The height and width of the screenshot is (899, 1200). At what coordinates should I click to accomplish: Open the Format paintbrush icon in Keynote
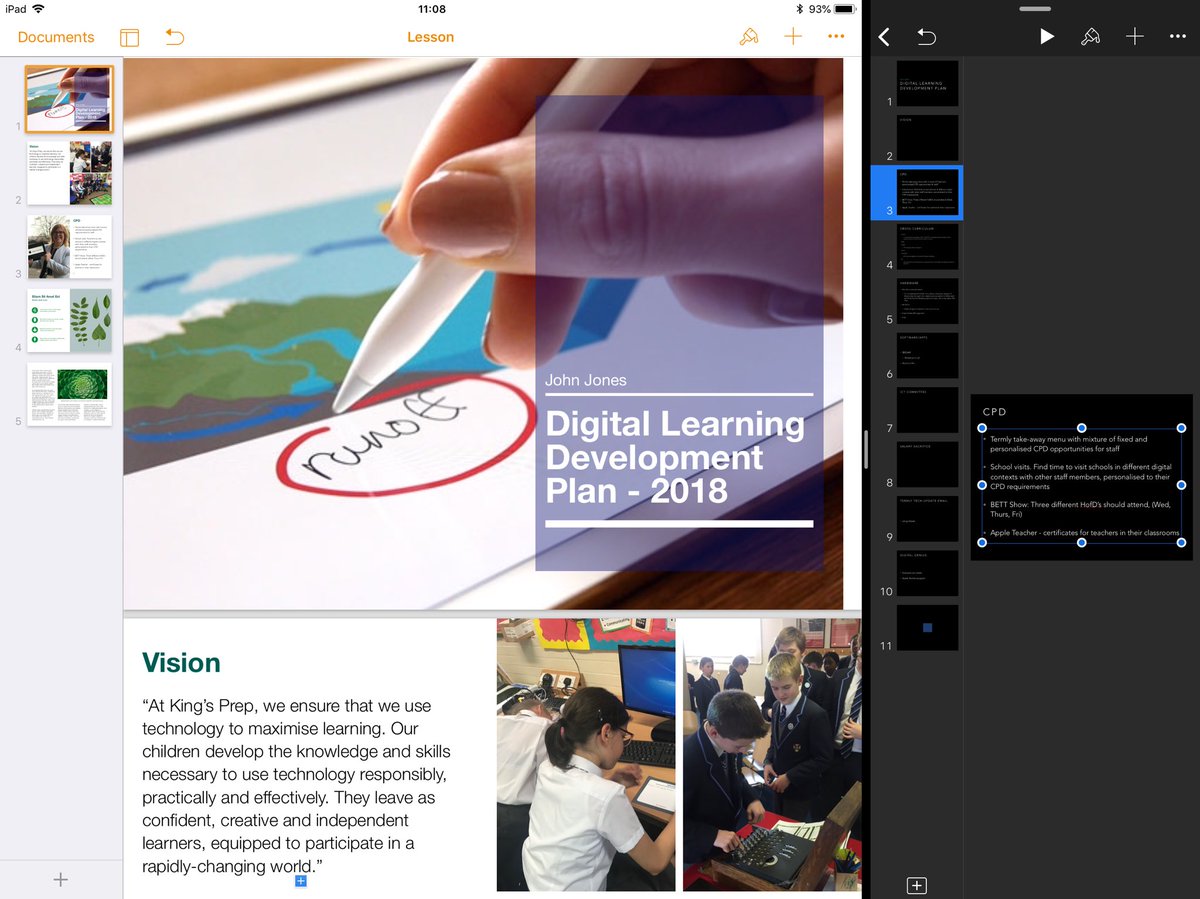[1090, 36]
